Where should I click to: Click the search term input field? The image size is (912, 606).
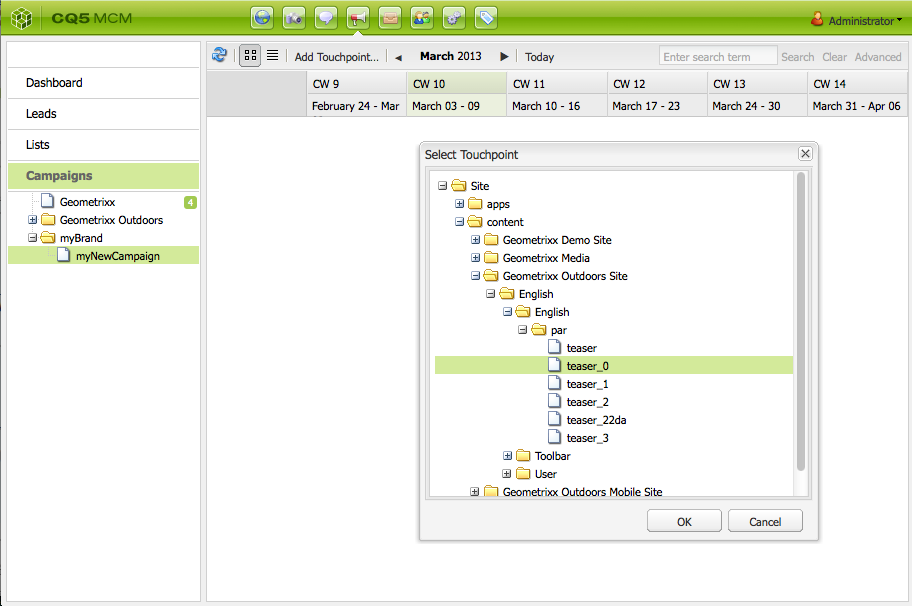[718, 56]
